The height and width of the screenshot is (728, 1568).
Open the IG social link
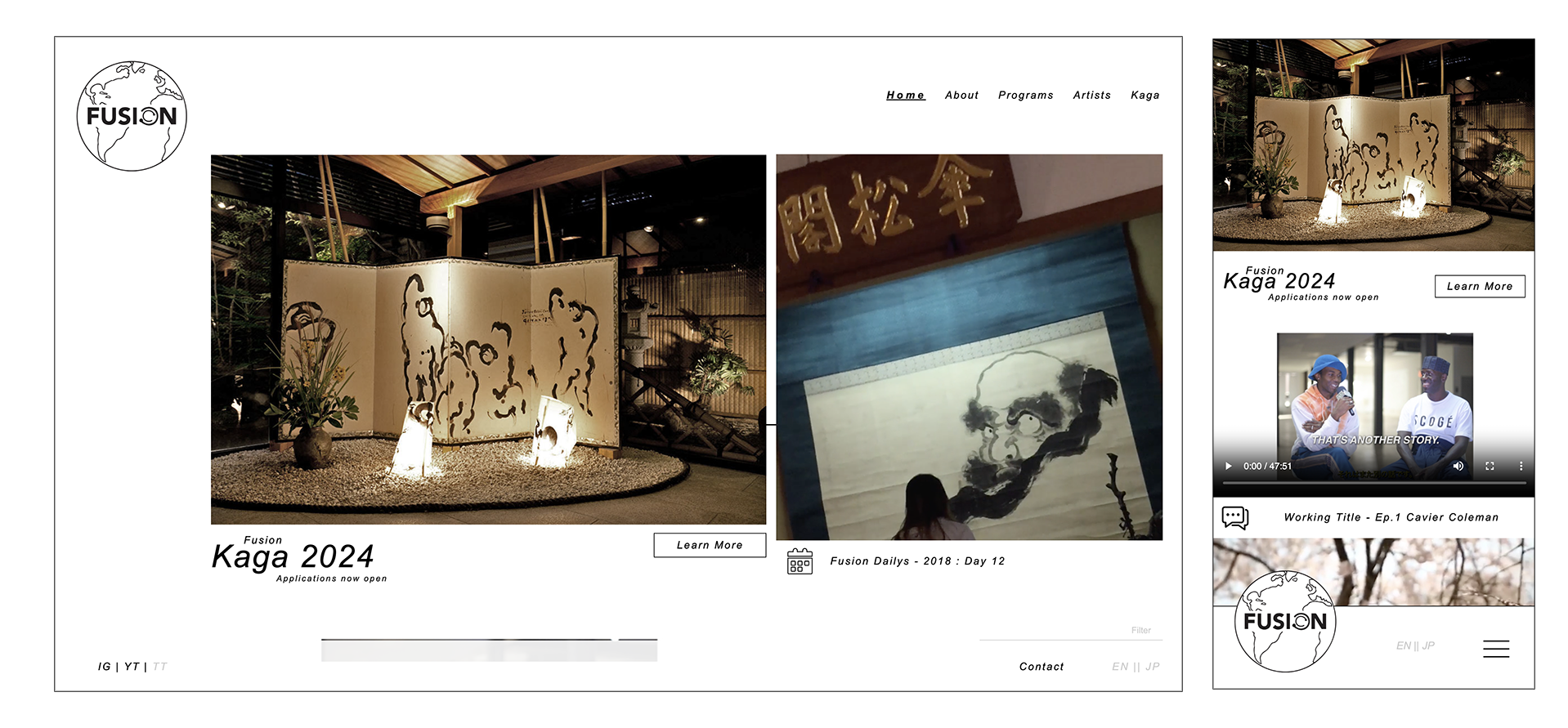point(104,667)
